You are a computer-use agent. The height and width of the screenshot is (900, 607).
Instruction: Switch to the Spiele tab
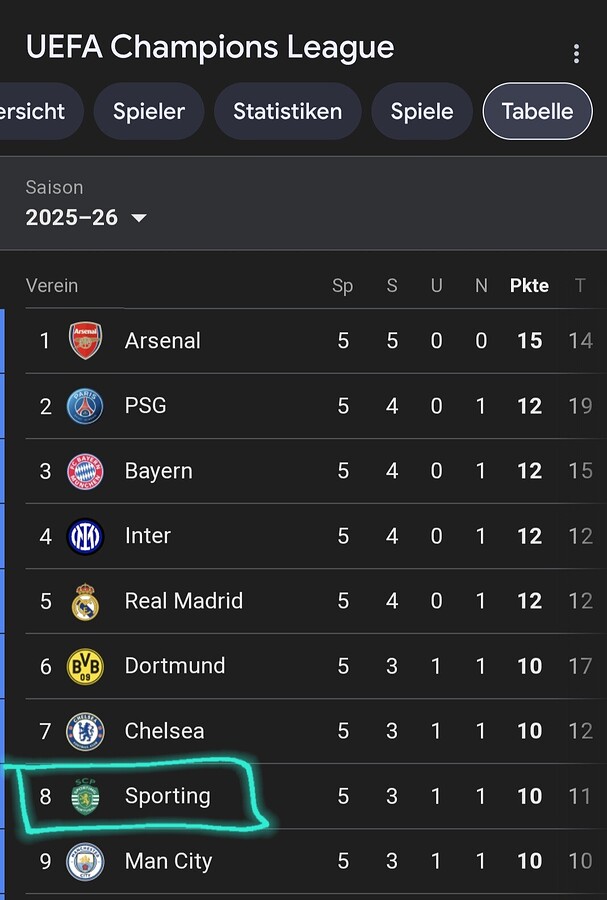[422, 112]
